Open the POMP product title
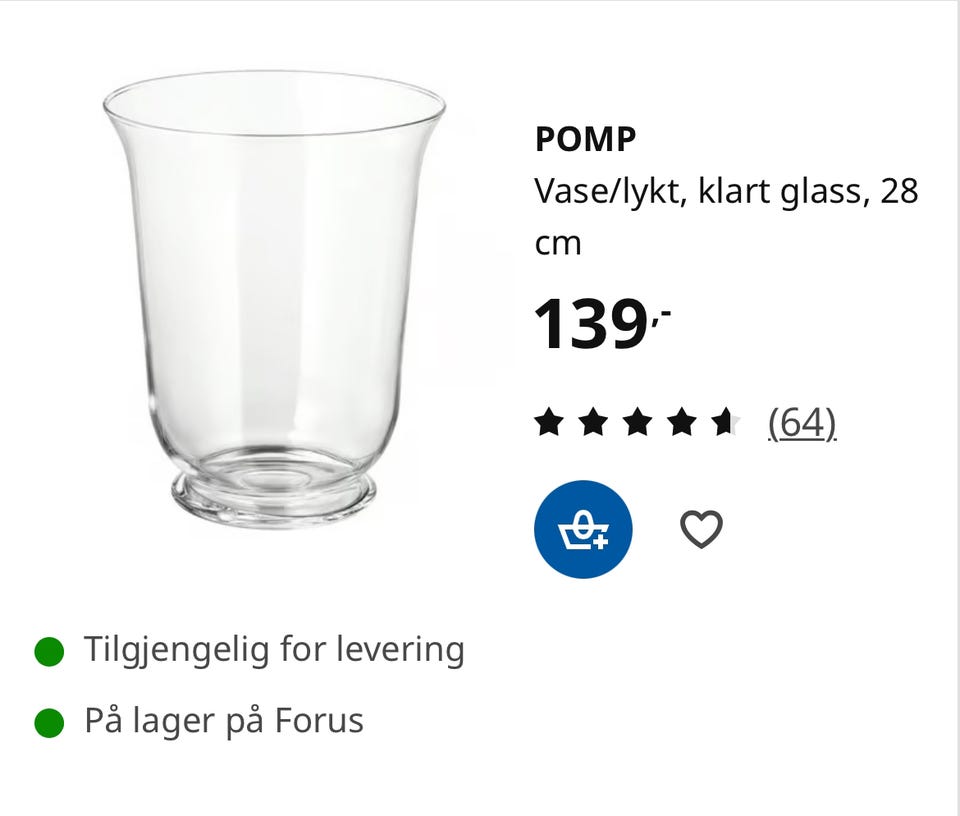 (585, 140)
